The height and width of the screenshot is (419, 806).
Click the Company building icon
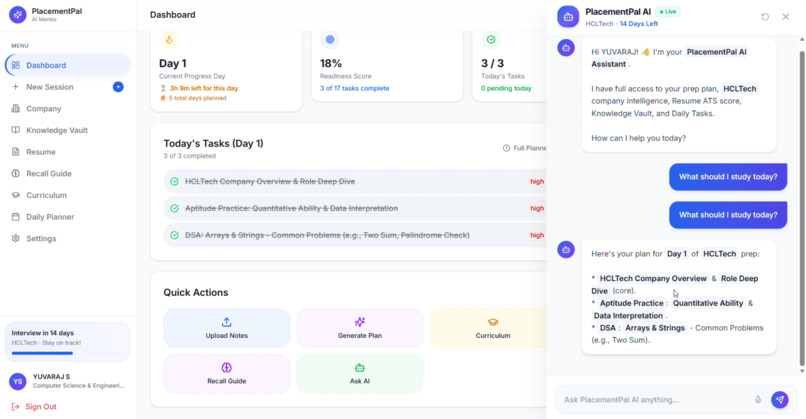click(15, 108)
